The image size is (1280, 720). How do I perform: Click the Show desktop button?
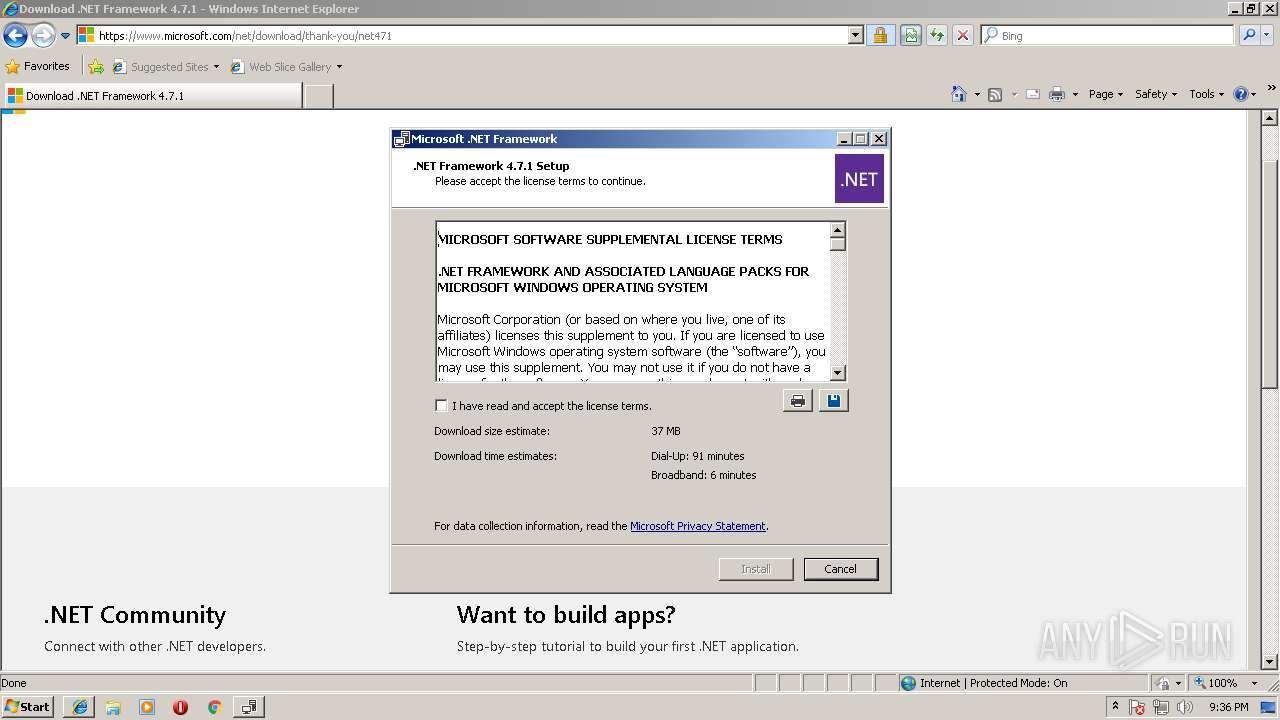[1270, 707]
